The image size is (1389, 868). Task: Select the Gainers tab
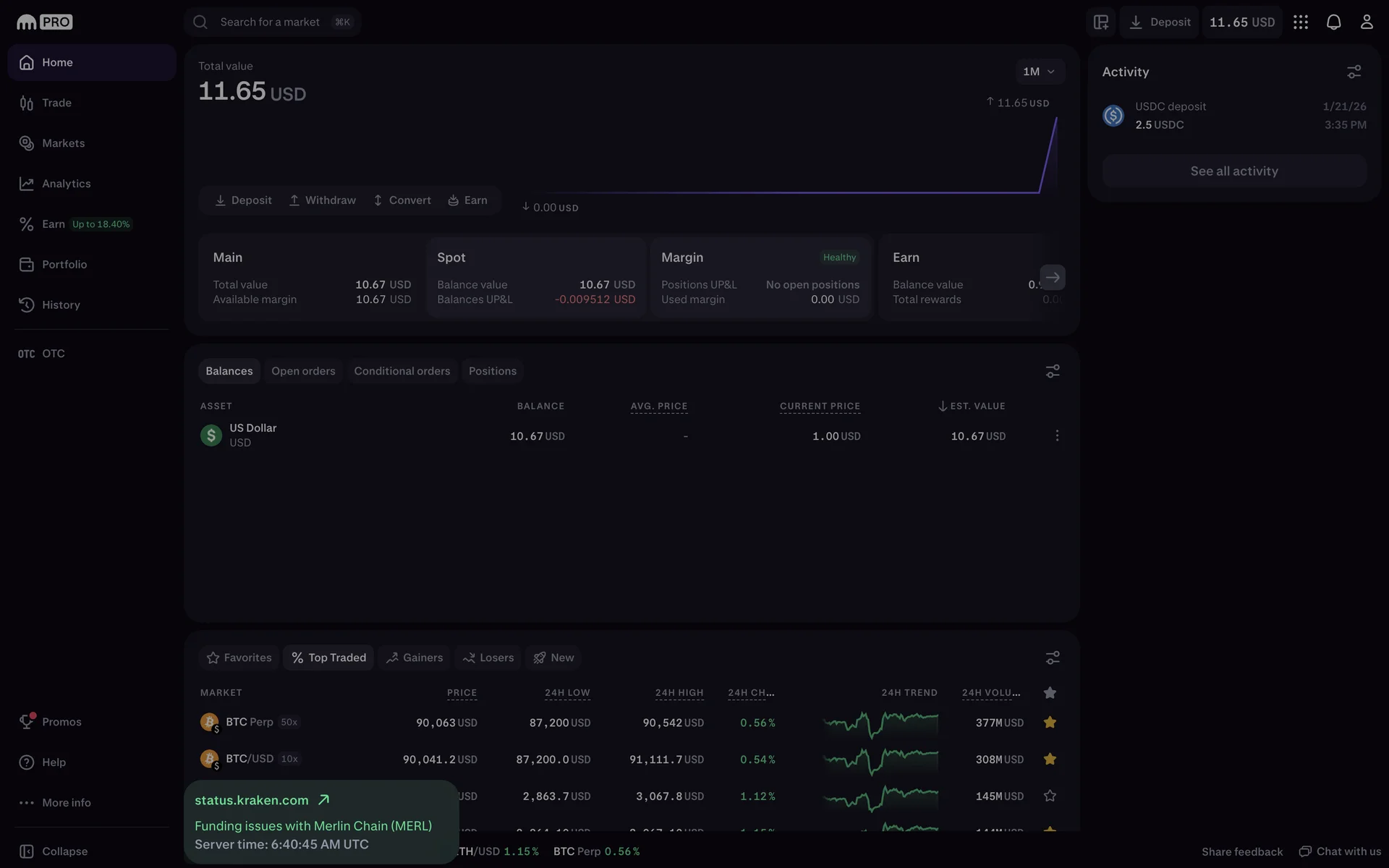pyautogui.click(x=415, y=658)
